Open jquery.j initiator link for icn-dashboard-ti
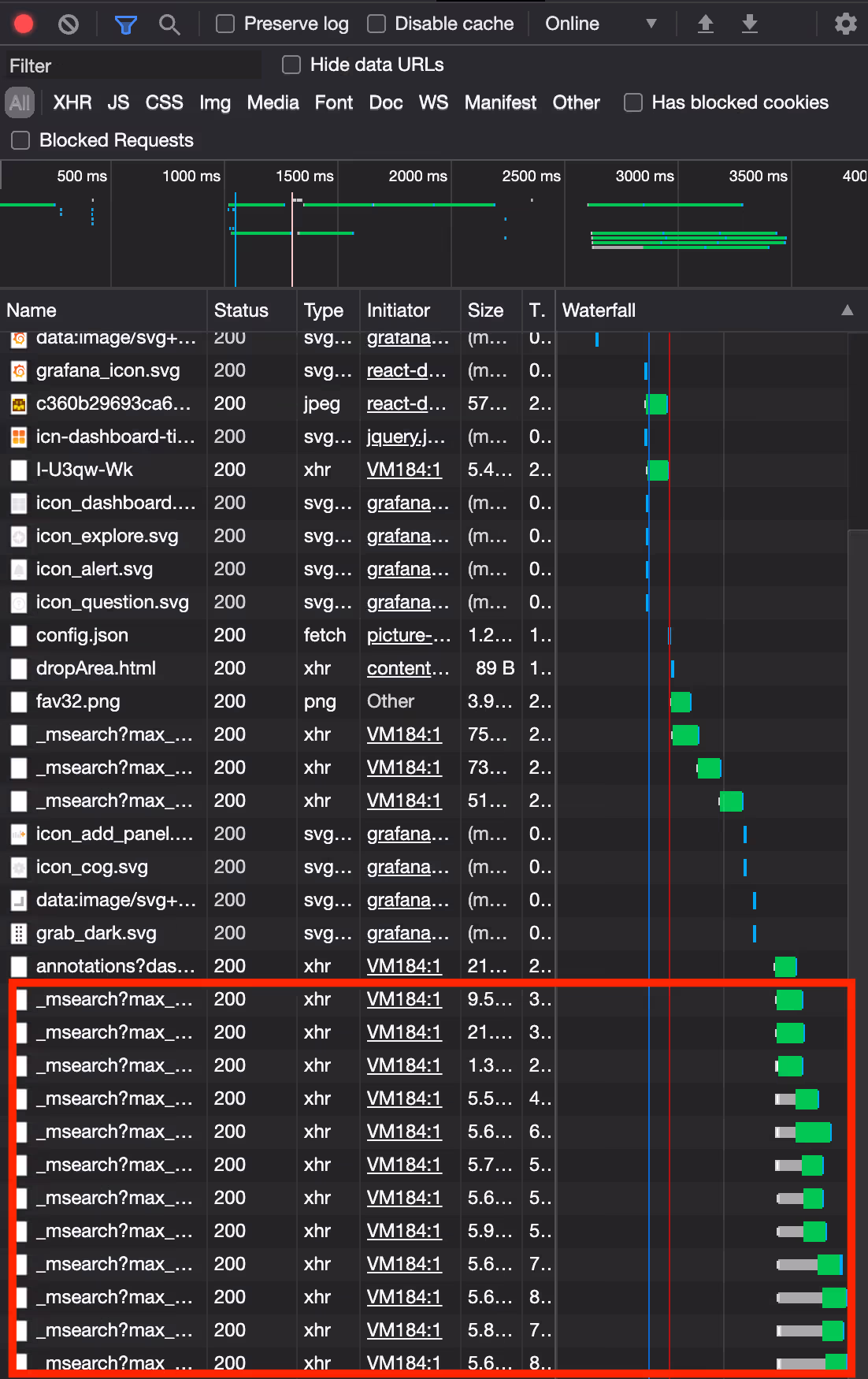Screen dimensions: 868x1379 [406, 437]
